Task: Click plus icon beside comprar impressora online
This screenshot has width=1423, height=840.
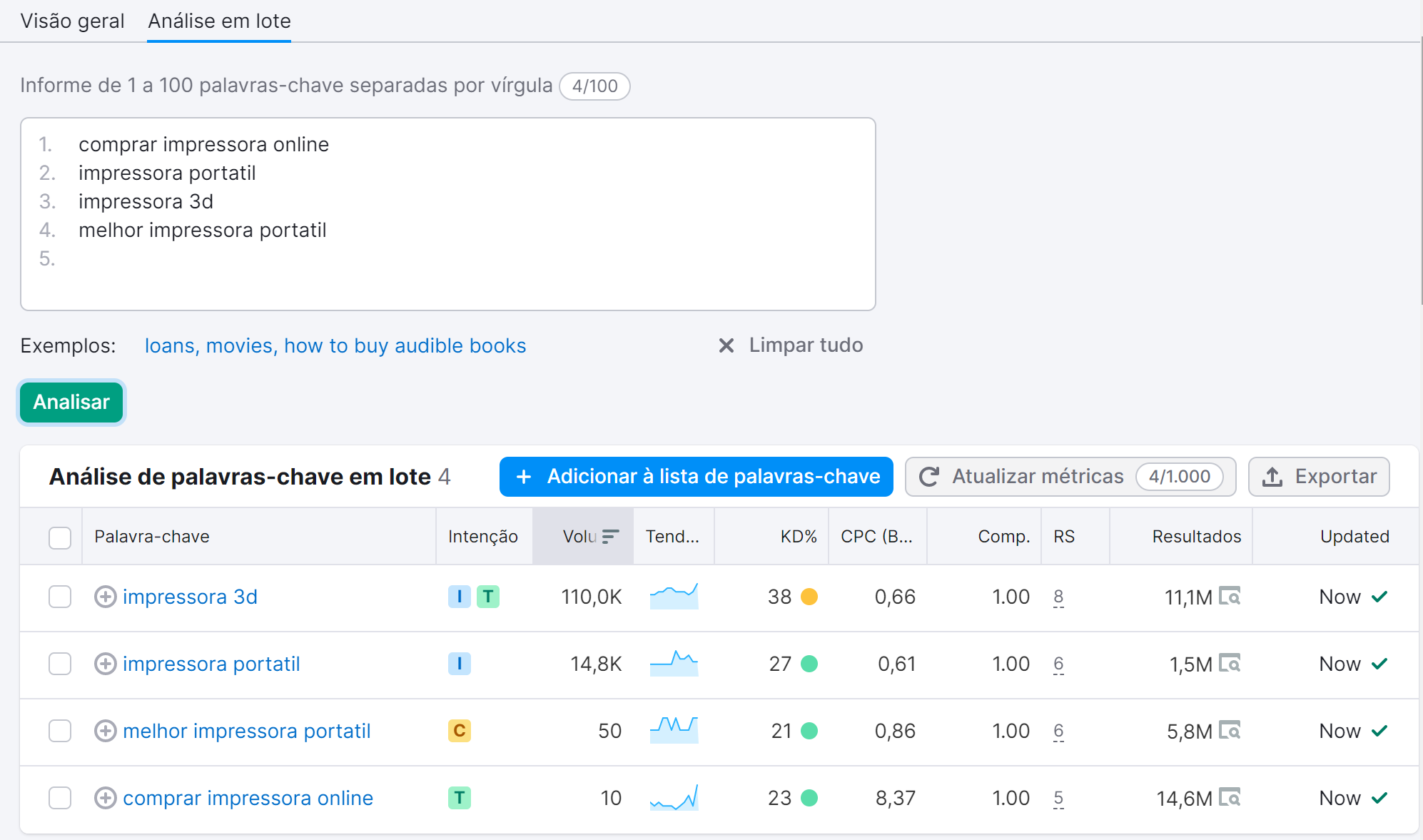Action: pos(105,798)
